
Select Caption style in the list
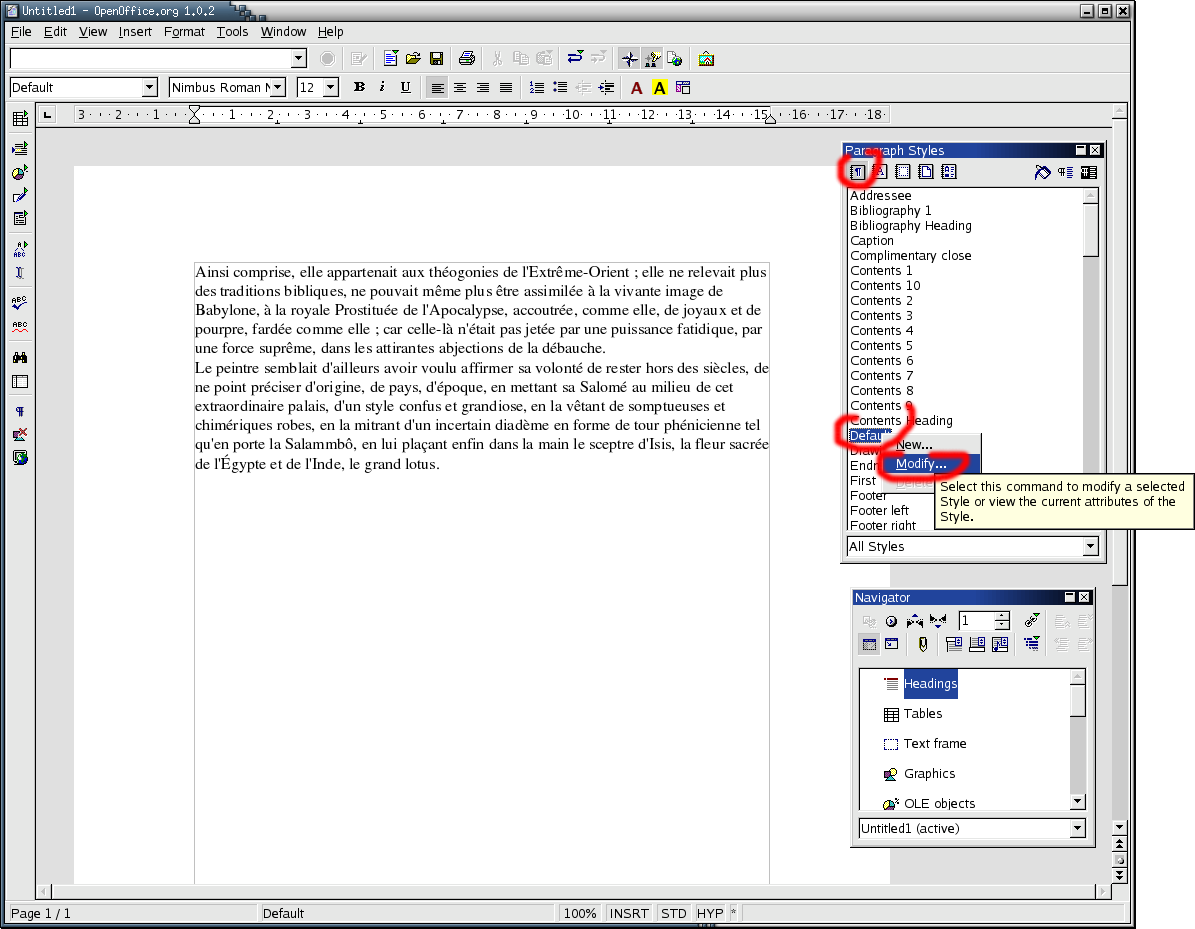[x=872, y=240]
